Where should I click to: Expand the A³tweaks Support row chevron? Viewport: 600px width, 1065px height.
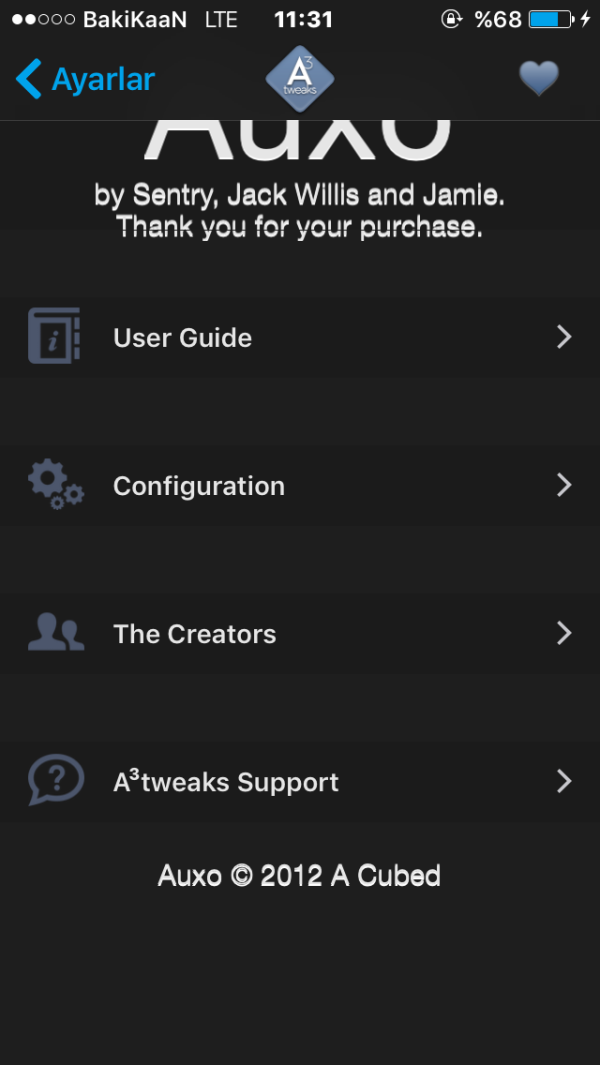pyautogui.click(x=564, y=781)
